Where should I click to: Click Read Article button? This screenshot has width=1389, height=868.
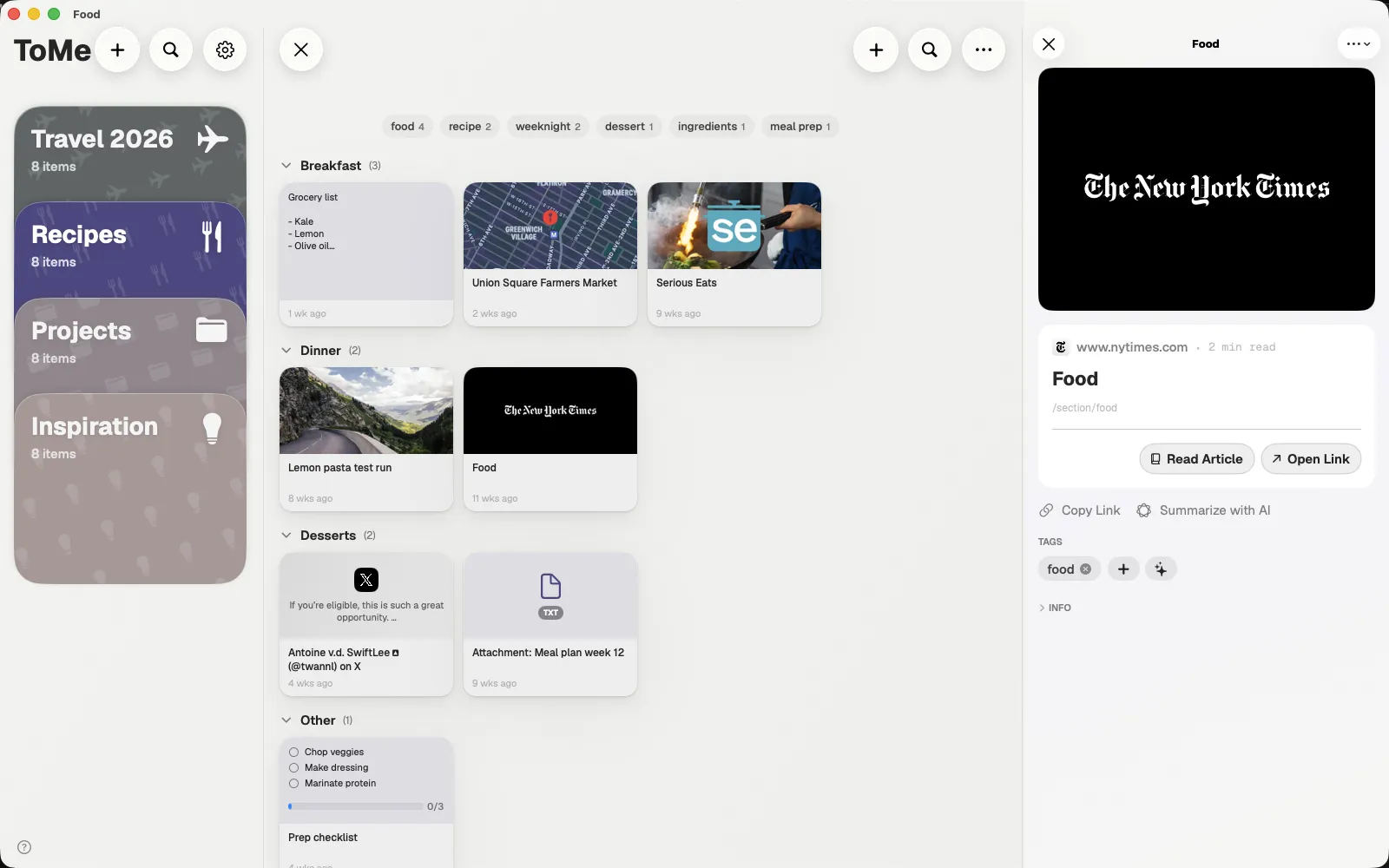point(1196,459)
